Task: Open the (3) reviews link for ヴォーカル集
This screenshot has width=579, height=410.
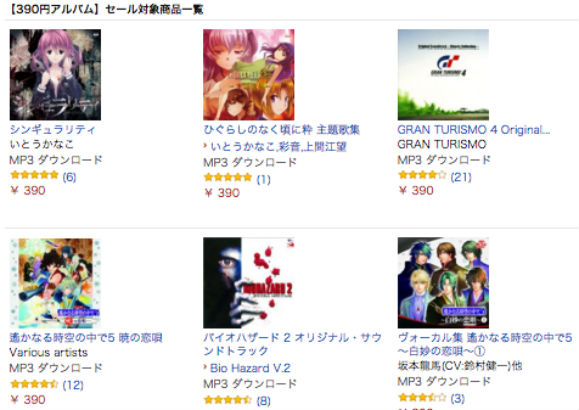Action: point(458,399)
